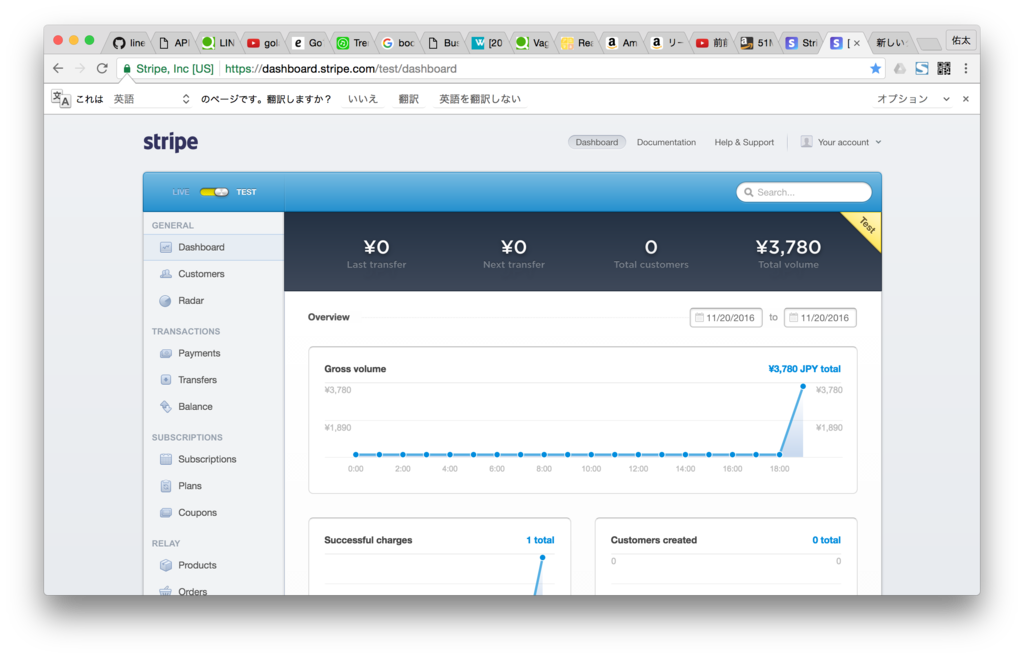This screenshot has height=658, width=1024.
Task: Click the calendar icon in the end date field
Action: click(x=793, y=318)
